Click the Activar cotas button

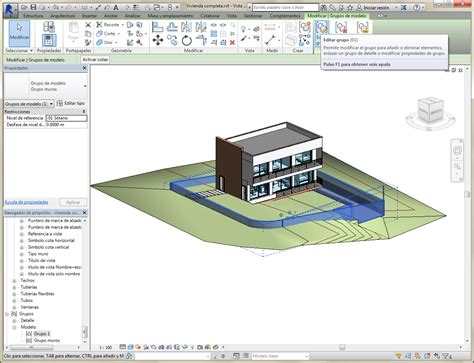pos(95,60)
